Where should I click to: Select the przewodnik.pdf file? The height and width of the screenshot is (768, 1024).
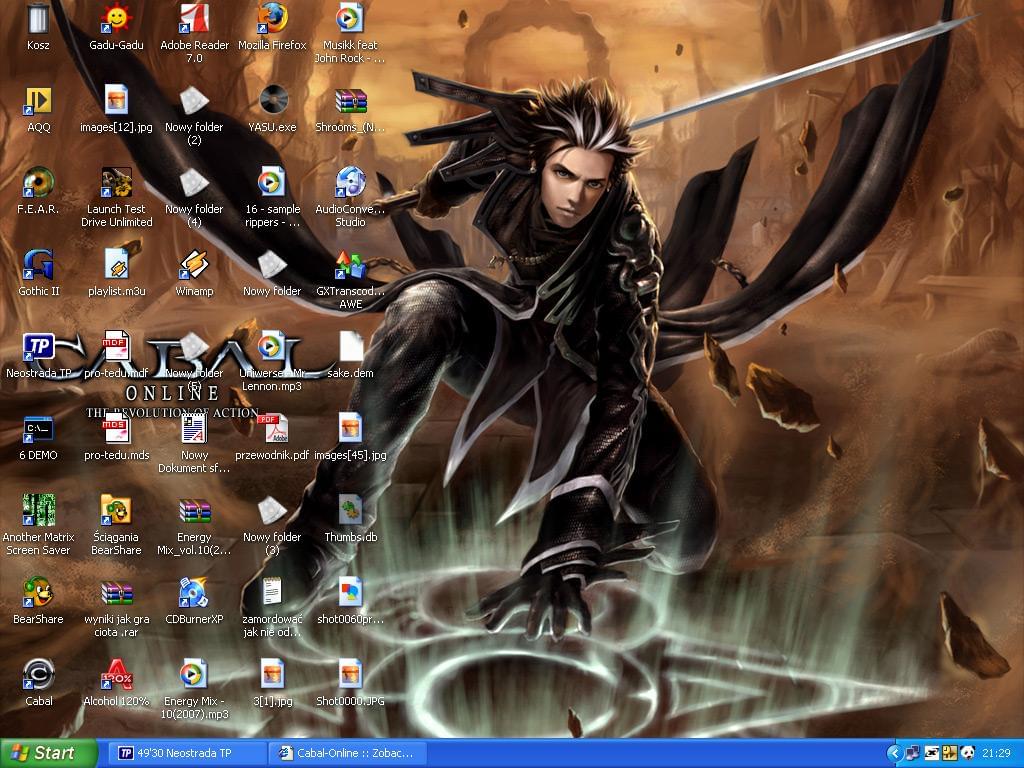(x=272, y=429)
